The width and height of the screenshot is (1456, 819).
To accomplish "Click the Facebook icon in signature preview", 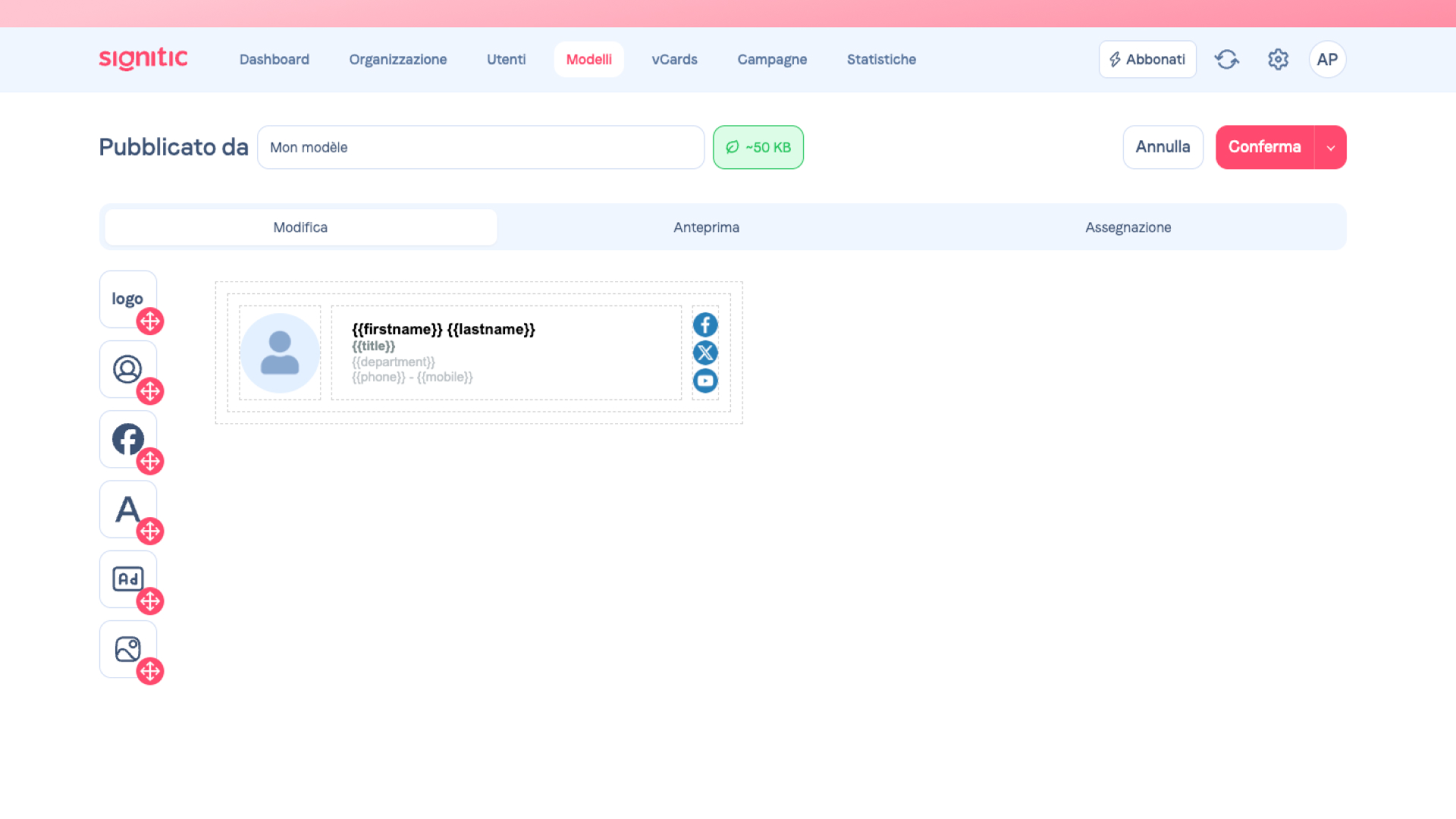I will (x=705, y=325).
